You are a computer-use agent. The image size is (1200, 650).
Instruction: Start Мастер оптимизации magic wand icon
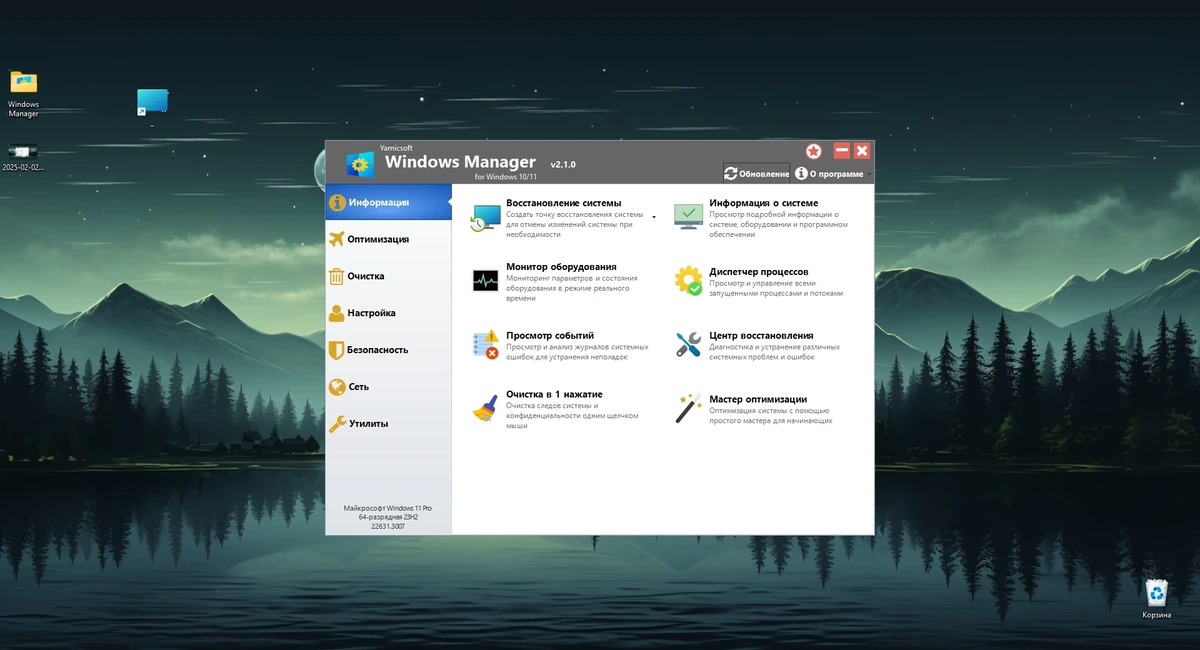pos(688,408)
